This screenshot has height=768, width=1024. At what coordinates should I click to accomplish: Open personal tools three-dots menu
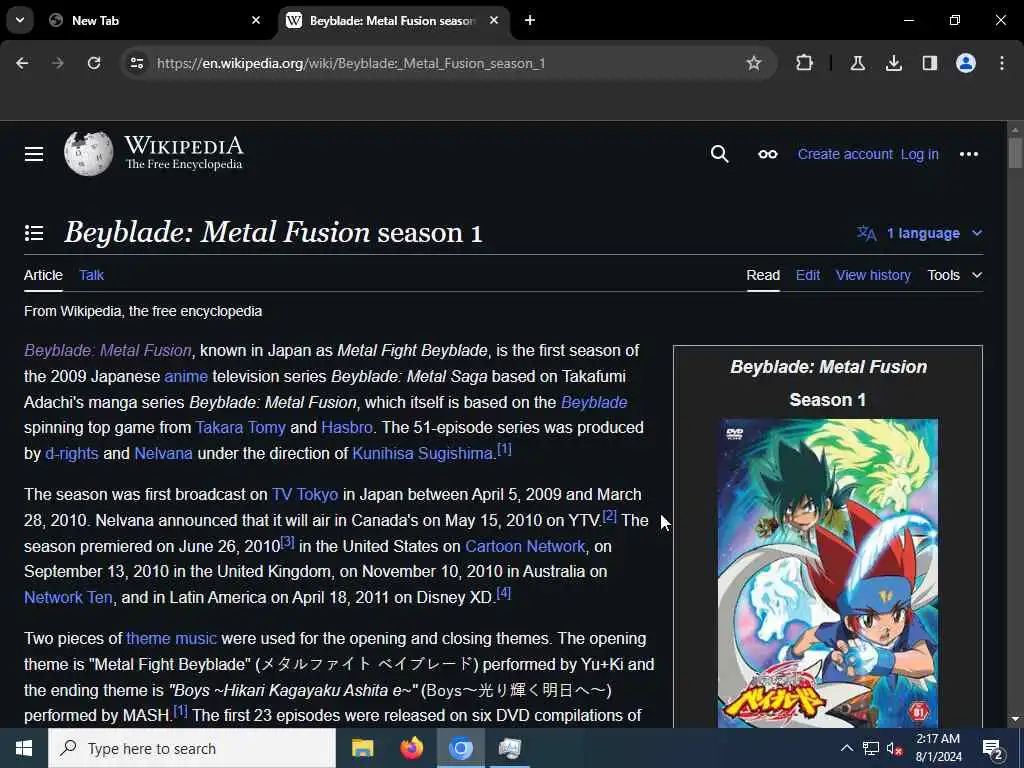click(x=968, y=154)
